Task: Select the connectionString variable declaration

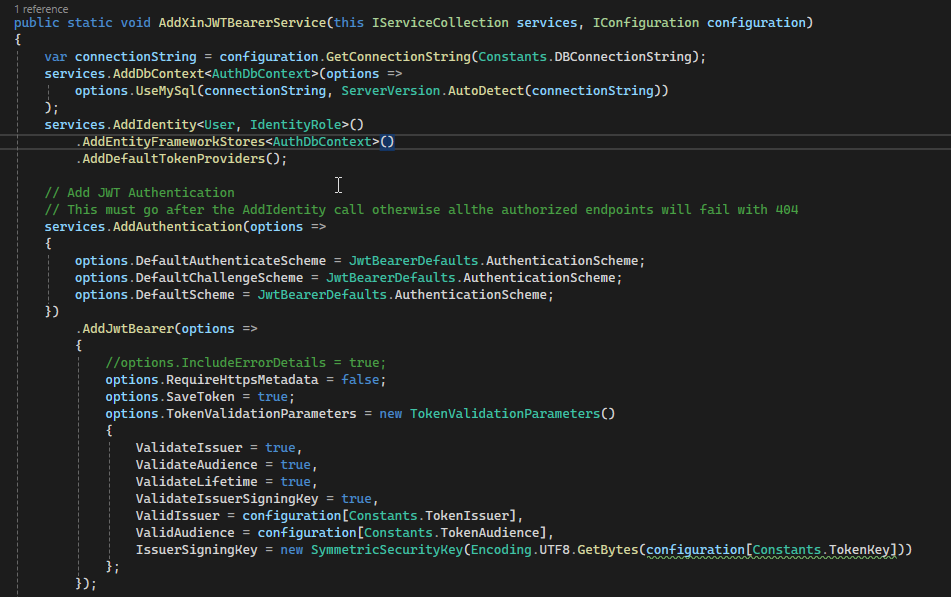Action: [135, 56]
